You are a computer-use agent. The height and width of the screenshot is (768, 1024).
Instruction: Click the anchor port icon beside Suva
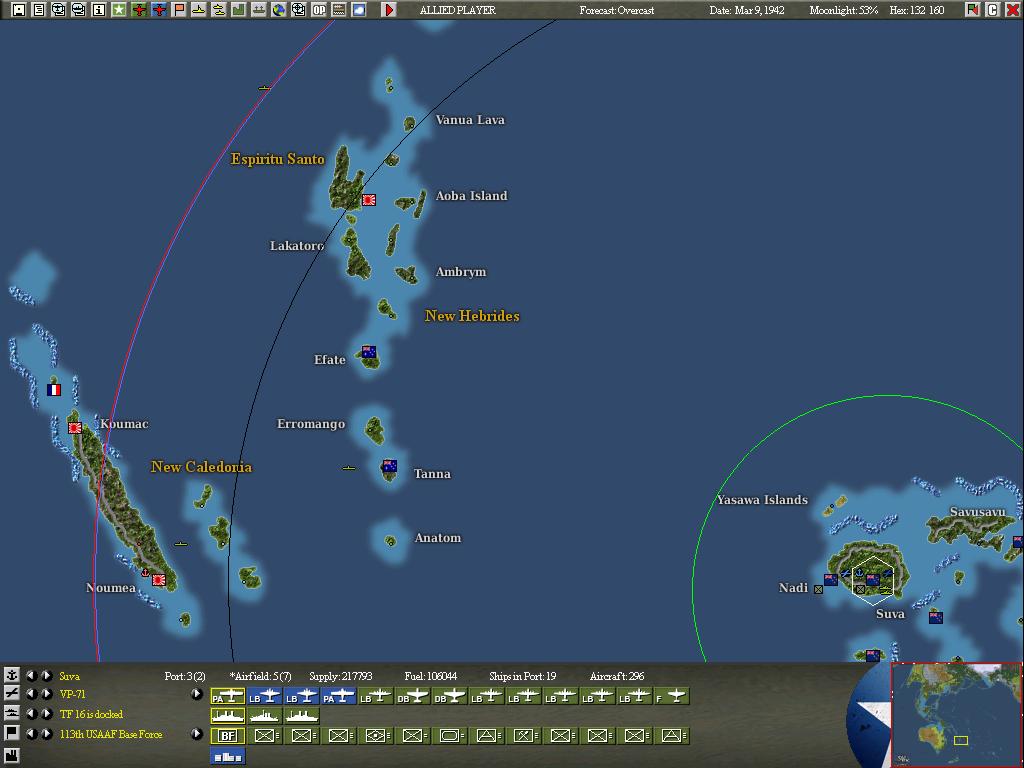(x=11, y=675)
